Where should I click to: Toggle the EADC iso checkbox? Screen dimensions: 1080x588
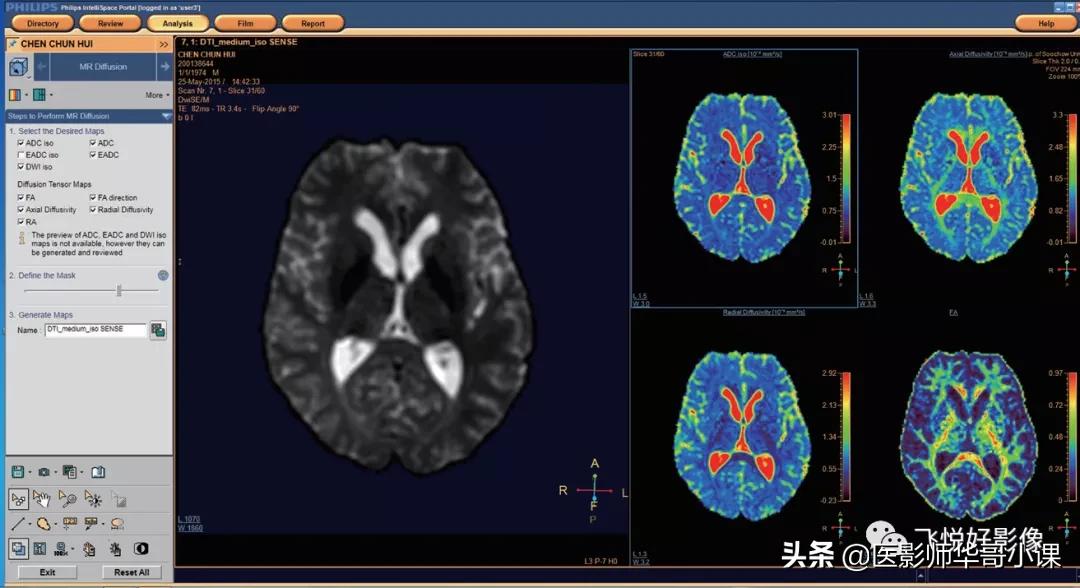(x=21, y=155)
